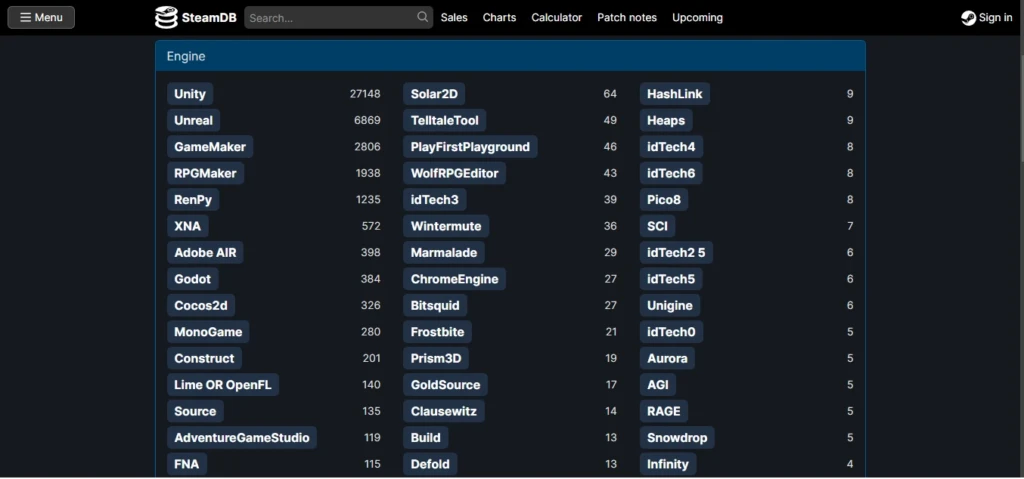The height and width of the screenshot is (479, 1024).
Task: Select the idTech0 engine tag
Action: pos(671,332)
